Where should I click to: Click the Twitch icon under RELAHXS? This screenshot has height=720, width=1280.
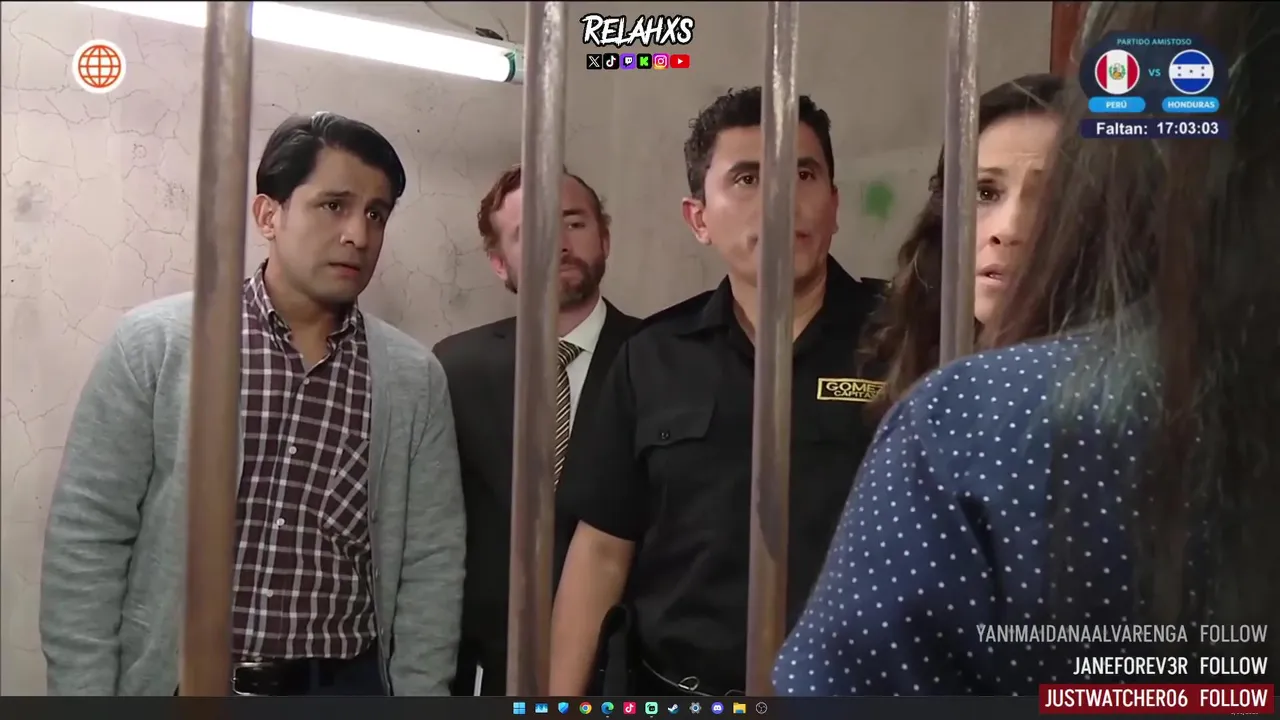(627, 62)
